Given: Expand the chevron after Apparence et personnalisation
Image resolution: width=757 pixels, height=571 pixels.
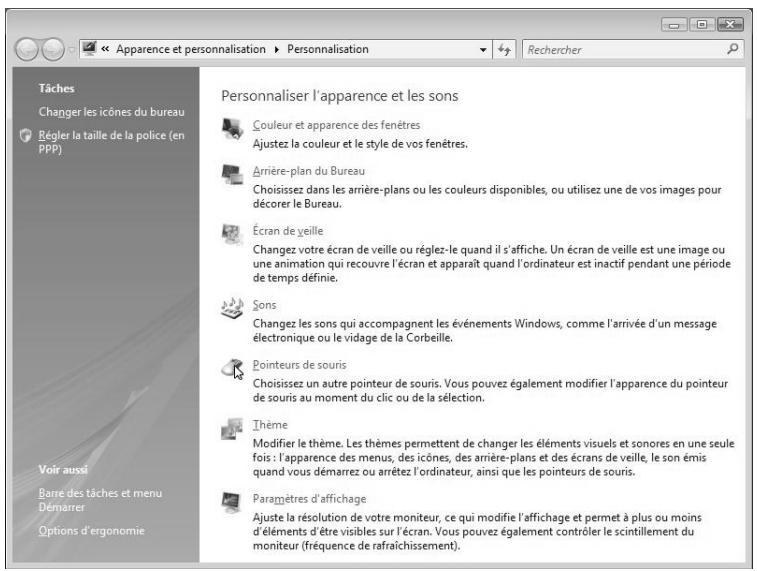Looking at the screenshot, I should [x=277, y=50].
